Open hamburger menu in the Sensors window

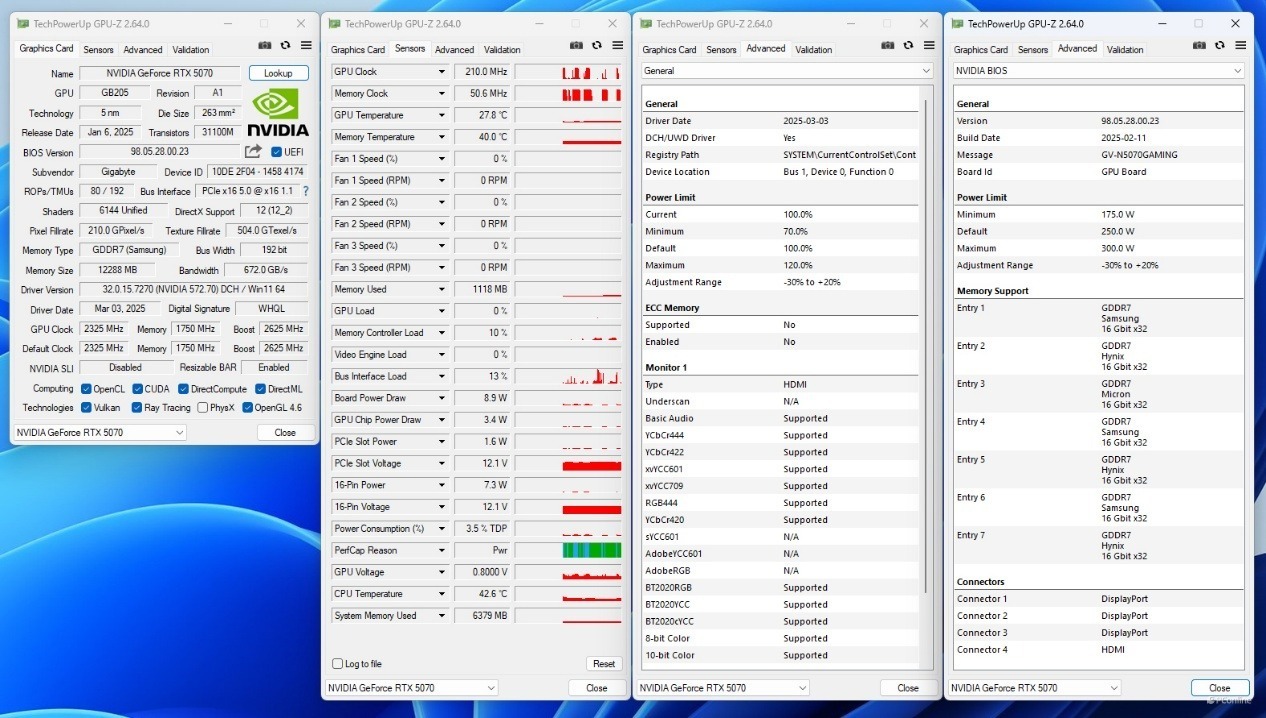tap(617, 46)
